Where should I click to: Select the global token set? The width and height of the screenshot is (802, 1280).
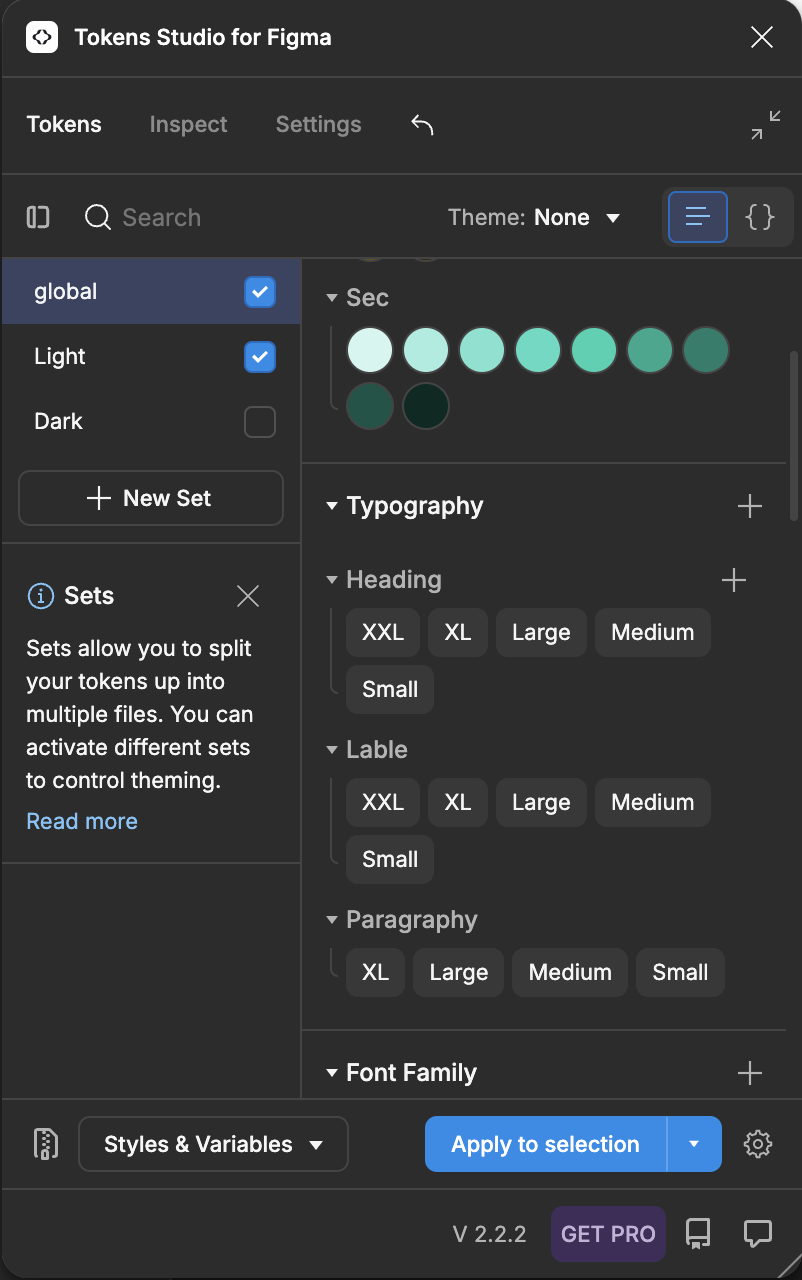(151, 292)
